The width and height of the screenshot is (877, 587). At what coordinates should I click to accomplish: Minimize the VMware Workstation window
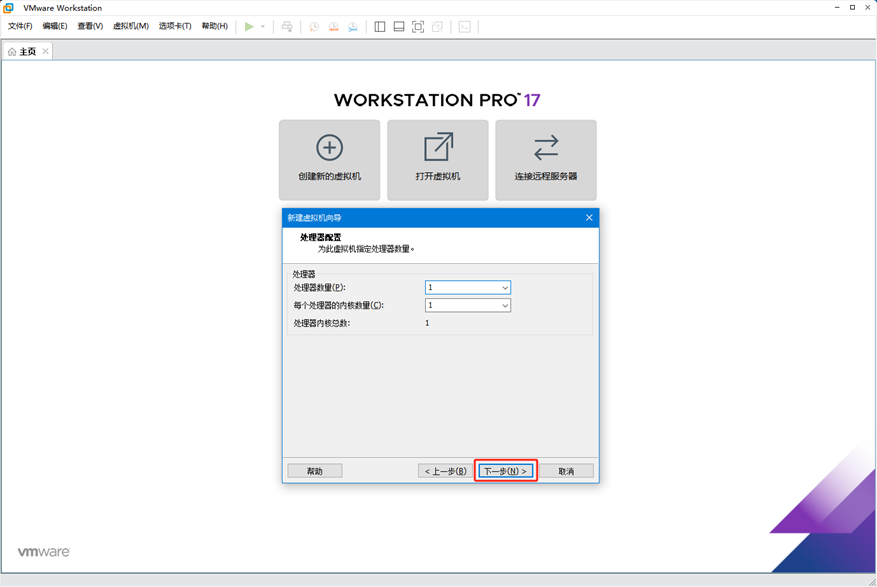coord(837,7)
